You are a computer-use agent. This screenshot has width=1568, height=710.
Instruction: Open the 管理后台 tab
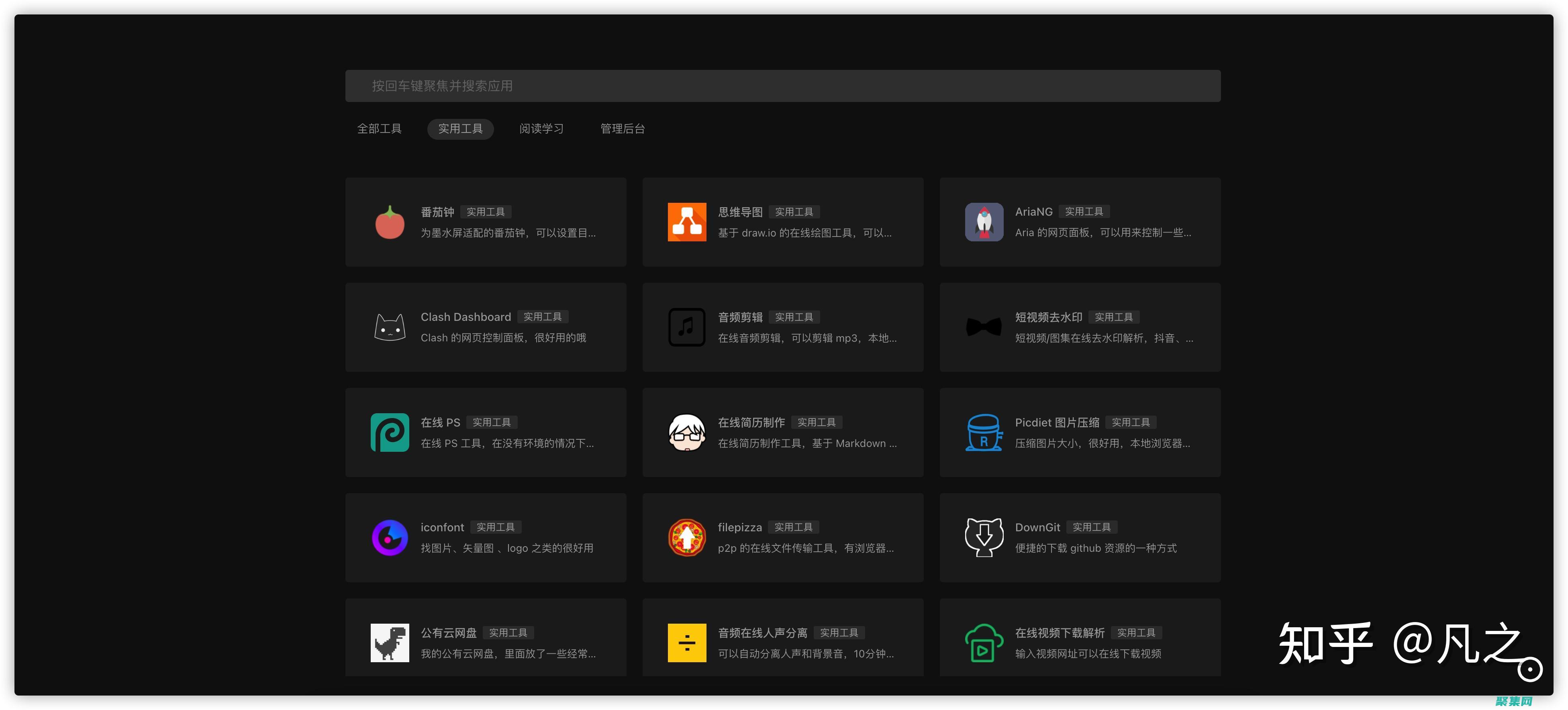click(622, 129)
